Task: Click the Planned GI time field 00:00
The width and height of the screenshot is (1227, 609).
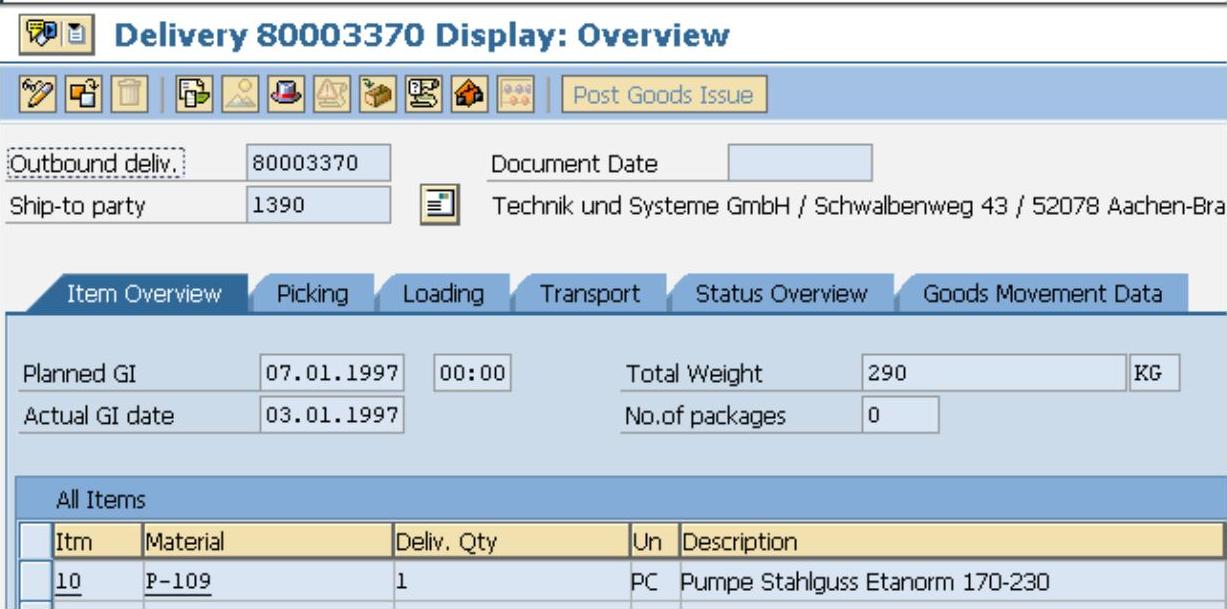Action: click(472, 374)
